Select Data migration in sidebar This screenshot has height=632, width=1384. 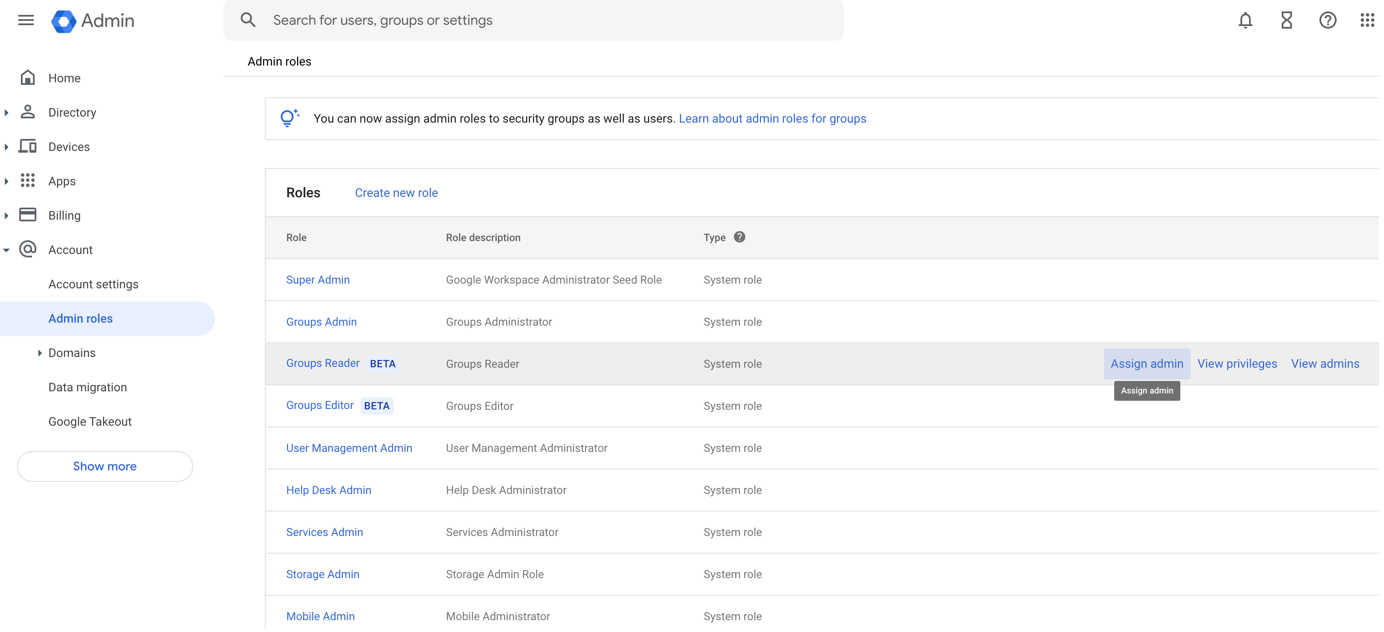pyautogui.click(x=87, y=387)
